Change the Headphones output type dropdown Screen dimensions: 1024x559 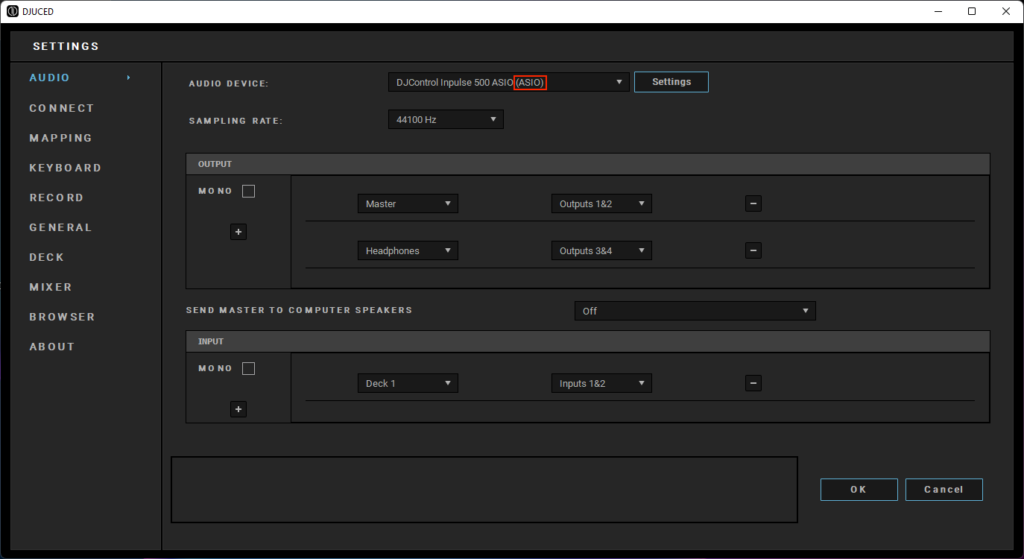pyautogui.click(x=408, y=251)
